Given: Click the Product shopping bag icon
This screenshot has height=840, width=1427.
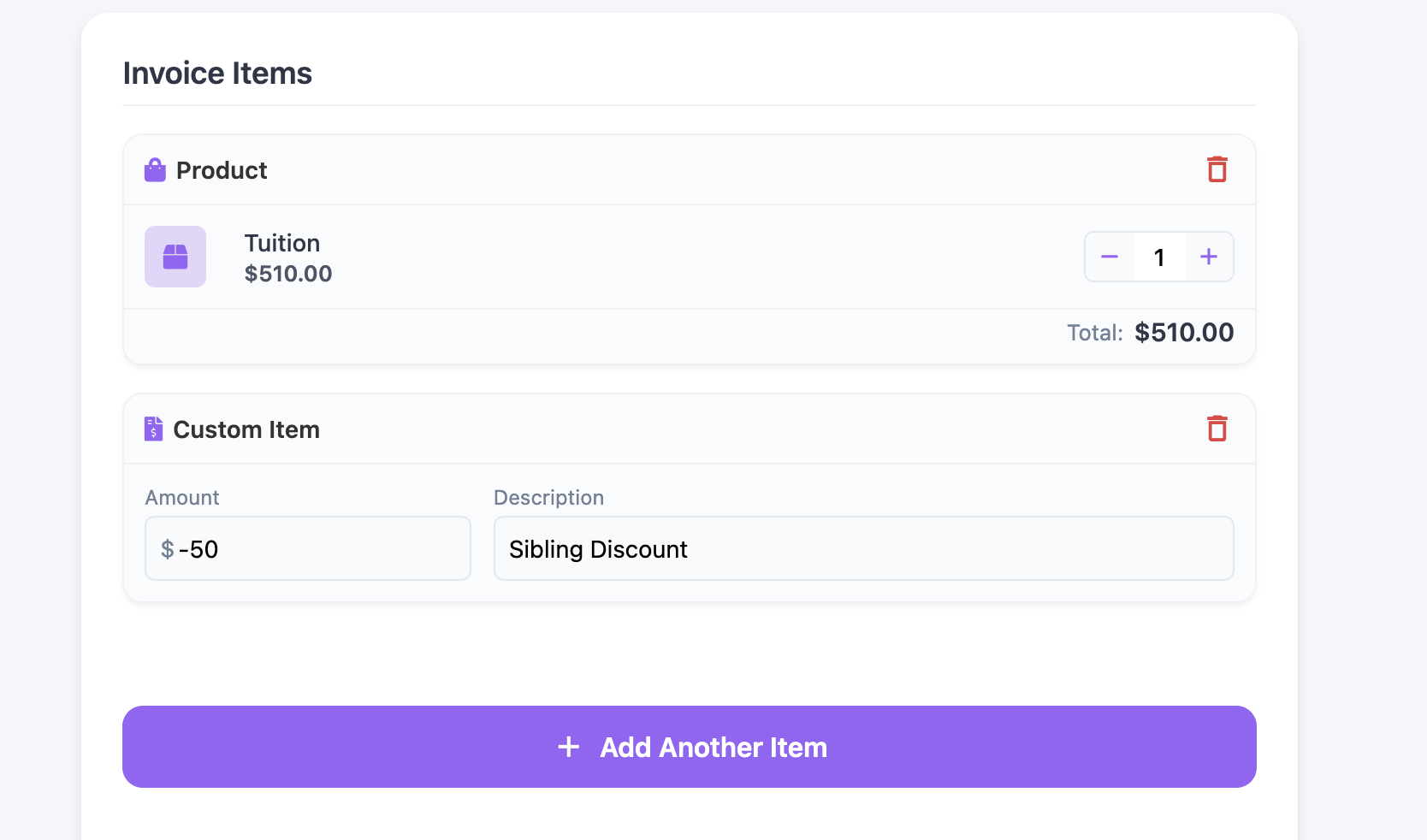Looking at the screenshot, I should click(155, 170).
